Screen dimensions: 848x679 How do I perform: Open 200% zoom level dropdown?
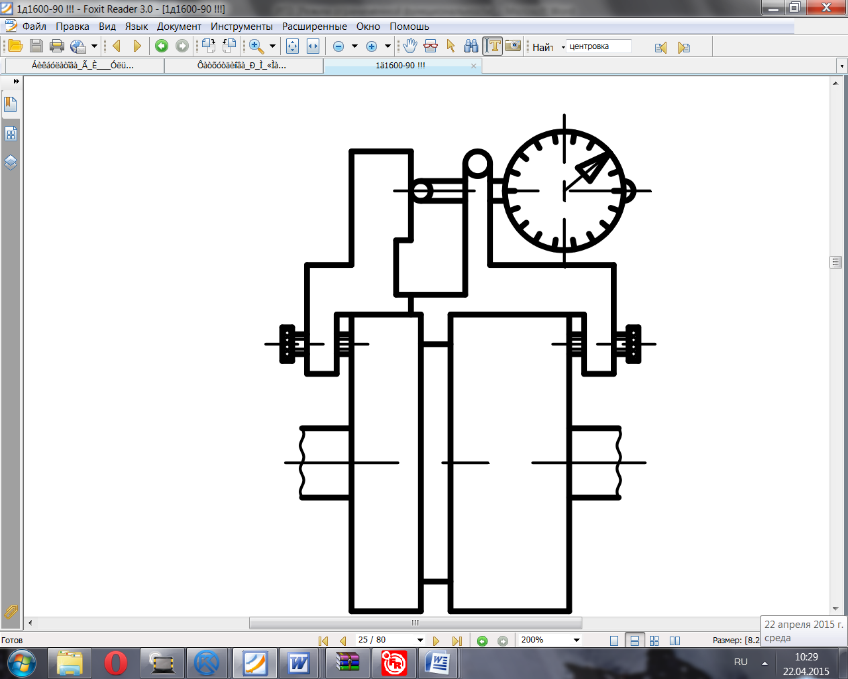coord(577,640)
